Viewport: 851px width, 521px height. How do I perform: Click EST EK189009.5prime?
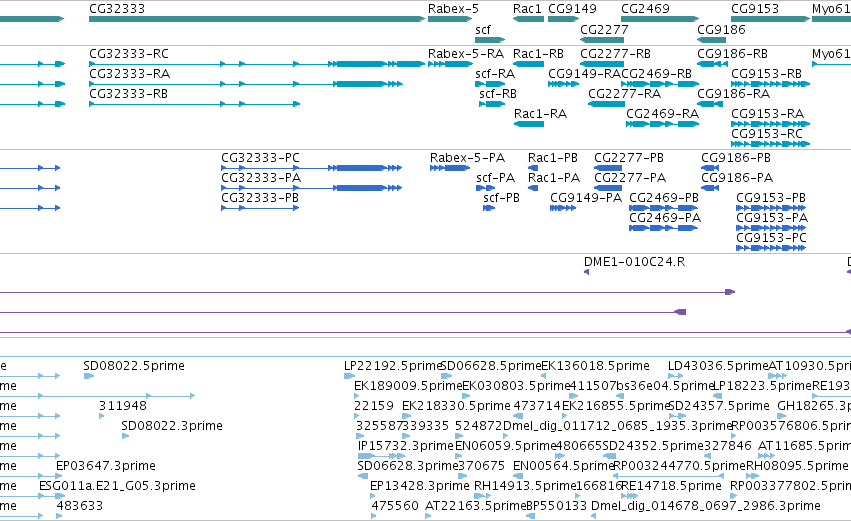(x=408, y=385)
